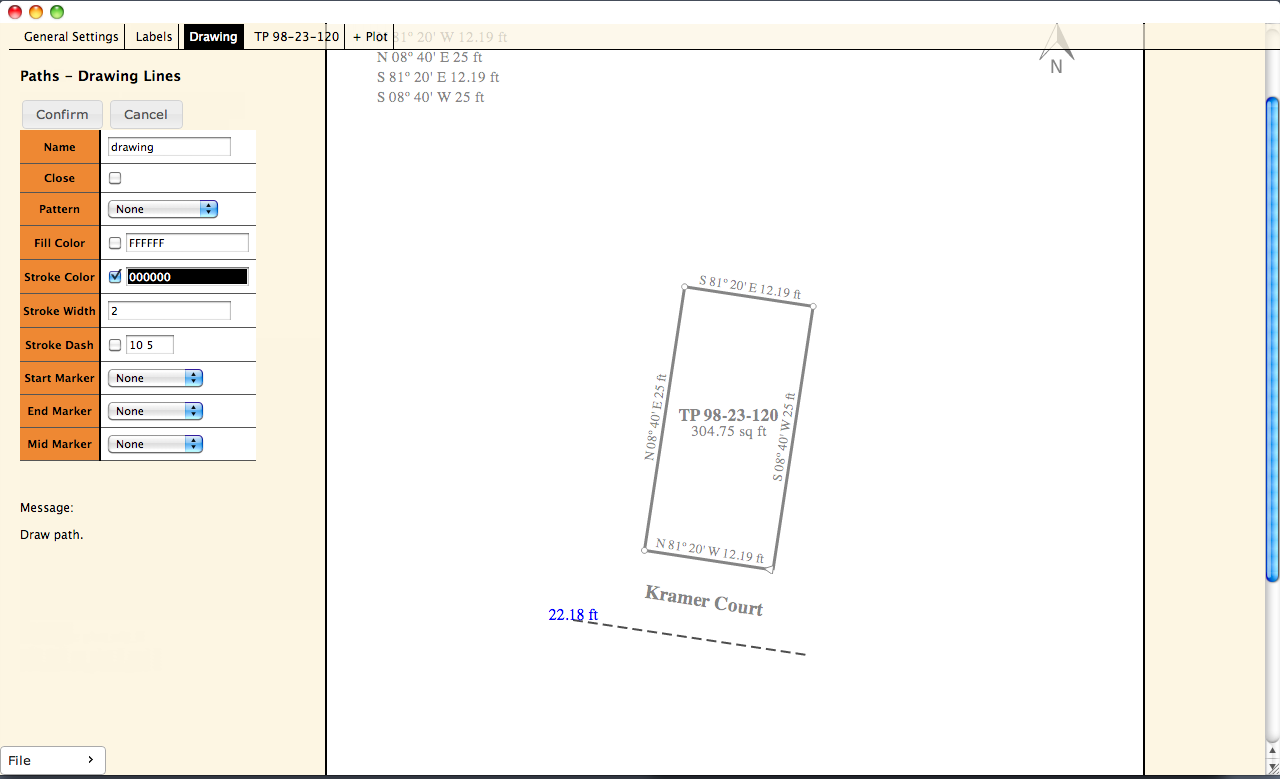
Task: Select the Stroke Width value field
Action: [x=168, y=310]
